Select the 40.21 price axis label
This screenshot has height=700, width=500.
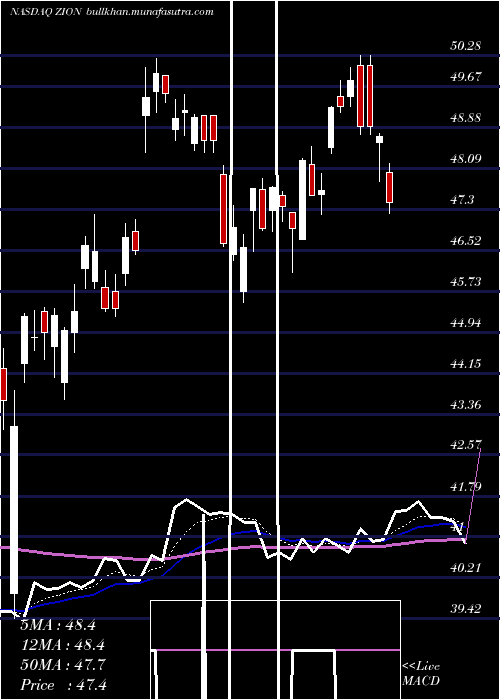click(x=466, y=568)
